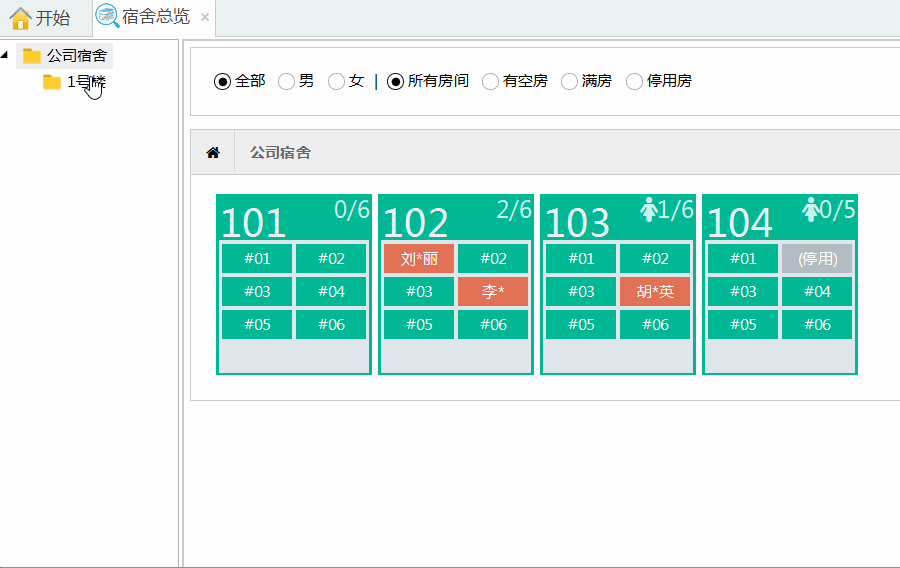The image size is (900, 568).
Task: Click 公司宿舍 breadcrumb link
Action: 280,153
